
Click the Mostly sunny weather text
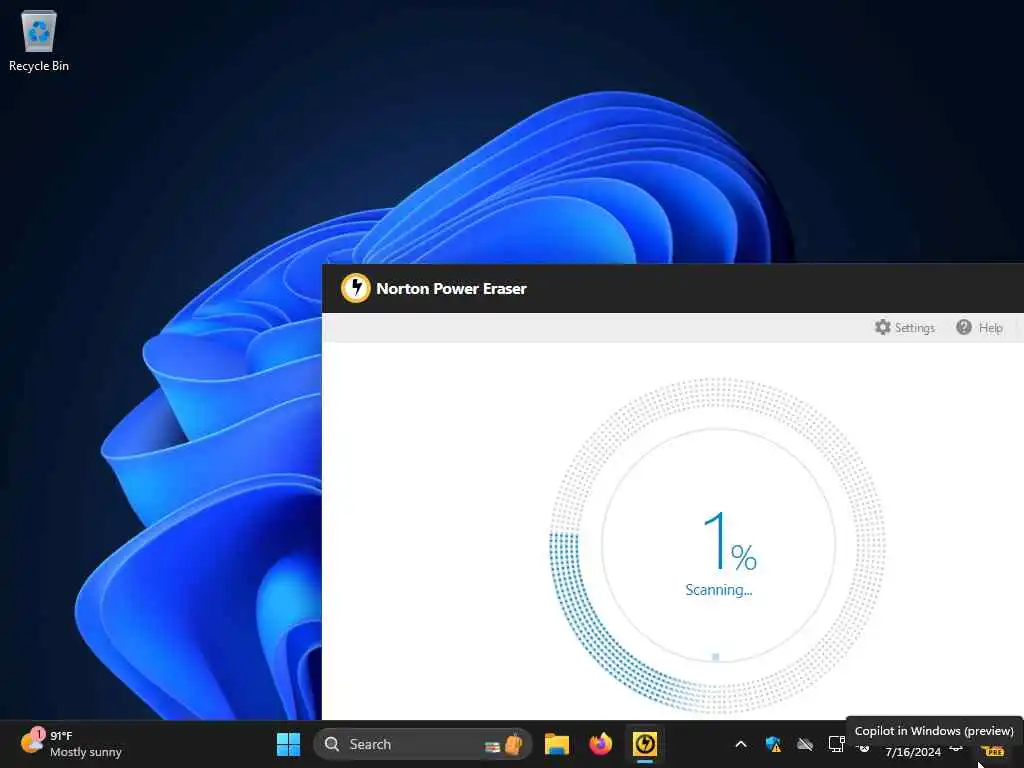click(86, 752)
